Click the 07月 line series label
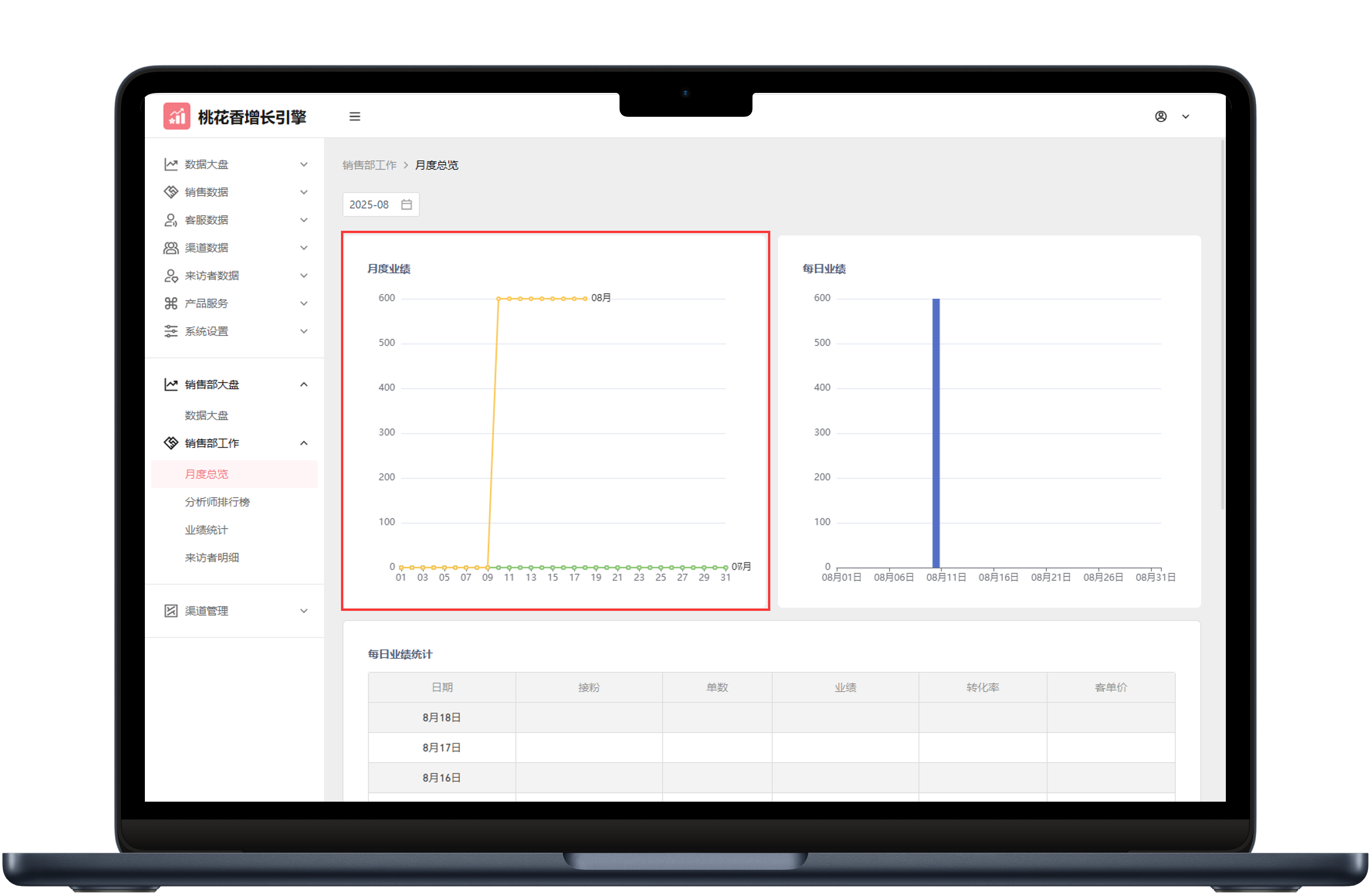This screenshot has width=1372, height=895. tap(741, 566)
